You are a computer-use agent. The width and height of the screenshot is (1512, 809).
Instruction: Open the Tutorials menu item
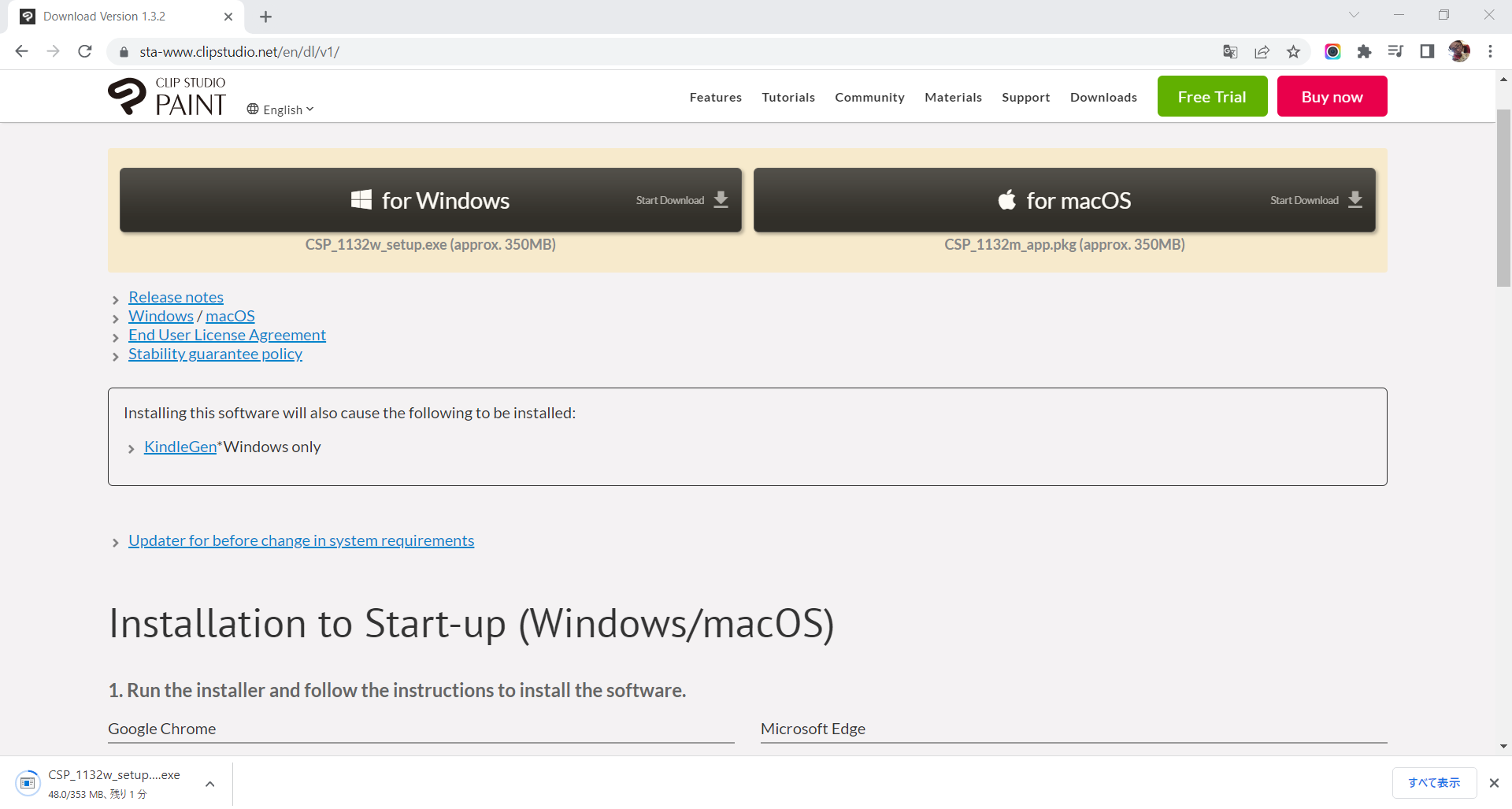coord(787,97)
